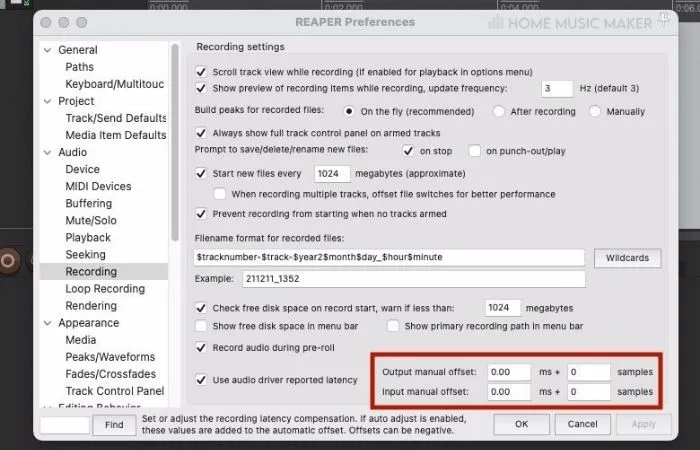Open Rendering settings page
The width and height of the screenshot is (700, 450).
(x=91, y=306)
